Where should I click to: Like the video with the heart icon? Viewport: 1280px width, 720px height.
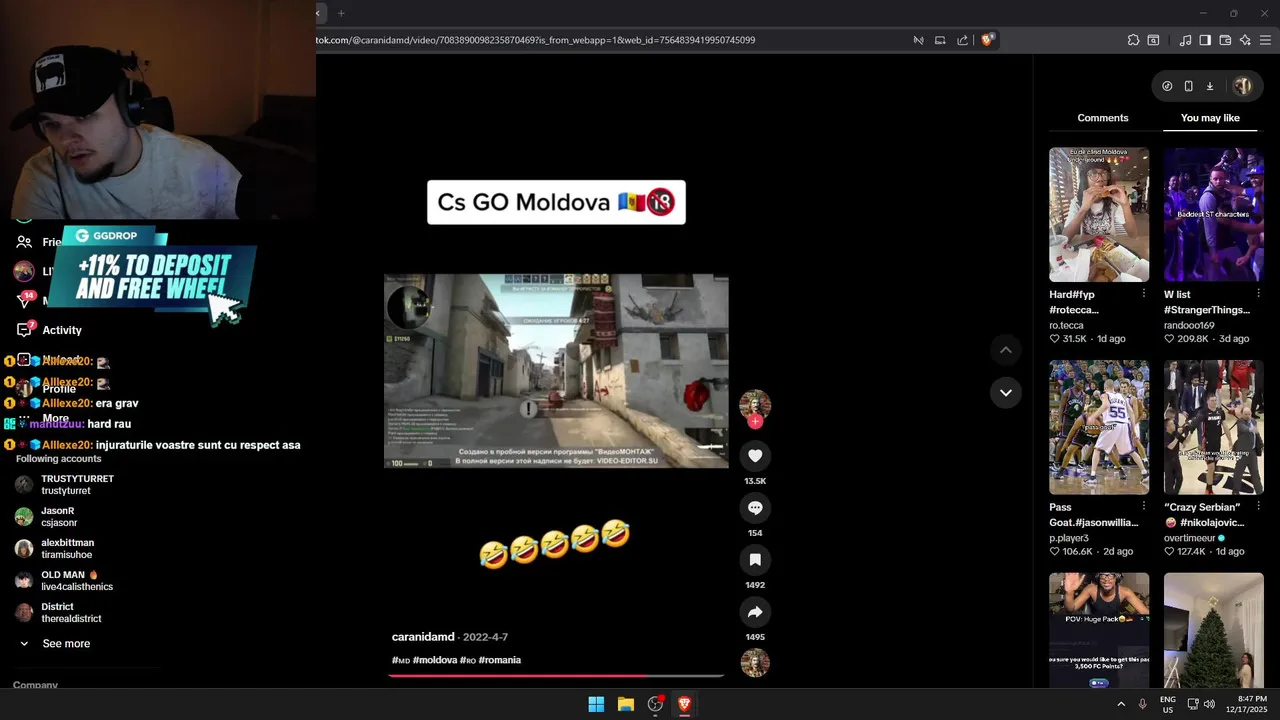click(755, 456)
